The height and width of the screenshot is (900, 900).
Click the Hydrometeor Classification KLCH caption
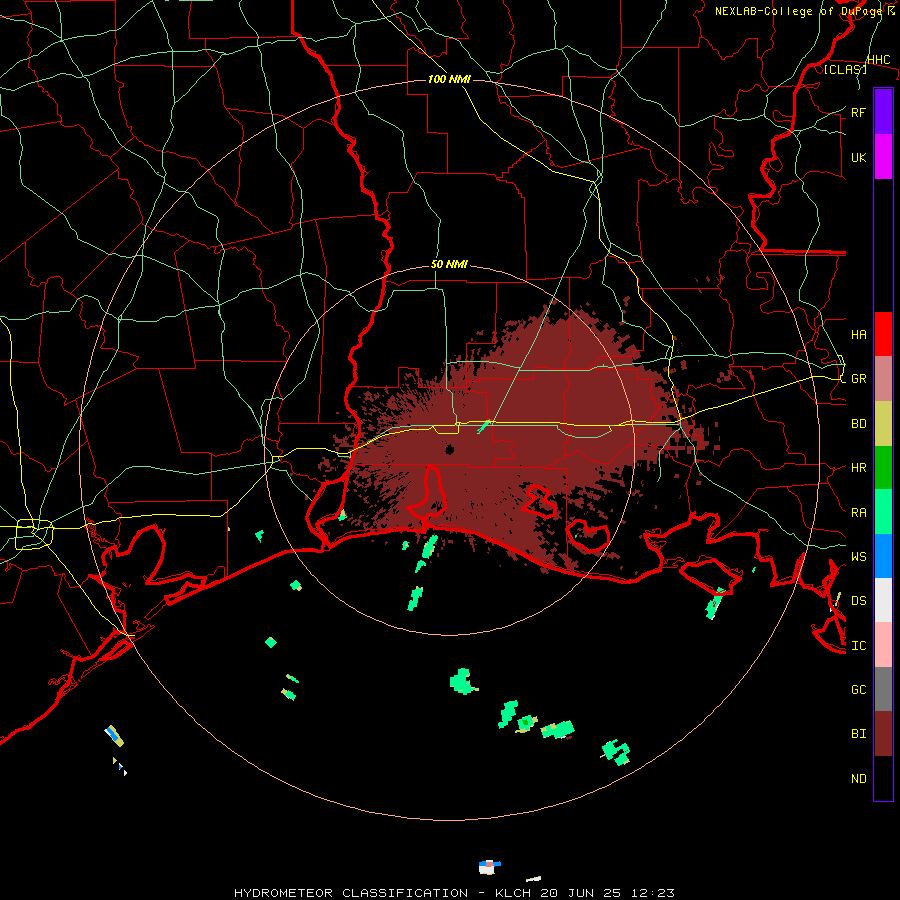click(x=454, y=893)
